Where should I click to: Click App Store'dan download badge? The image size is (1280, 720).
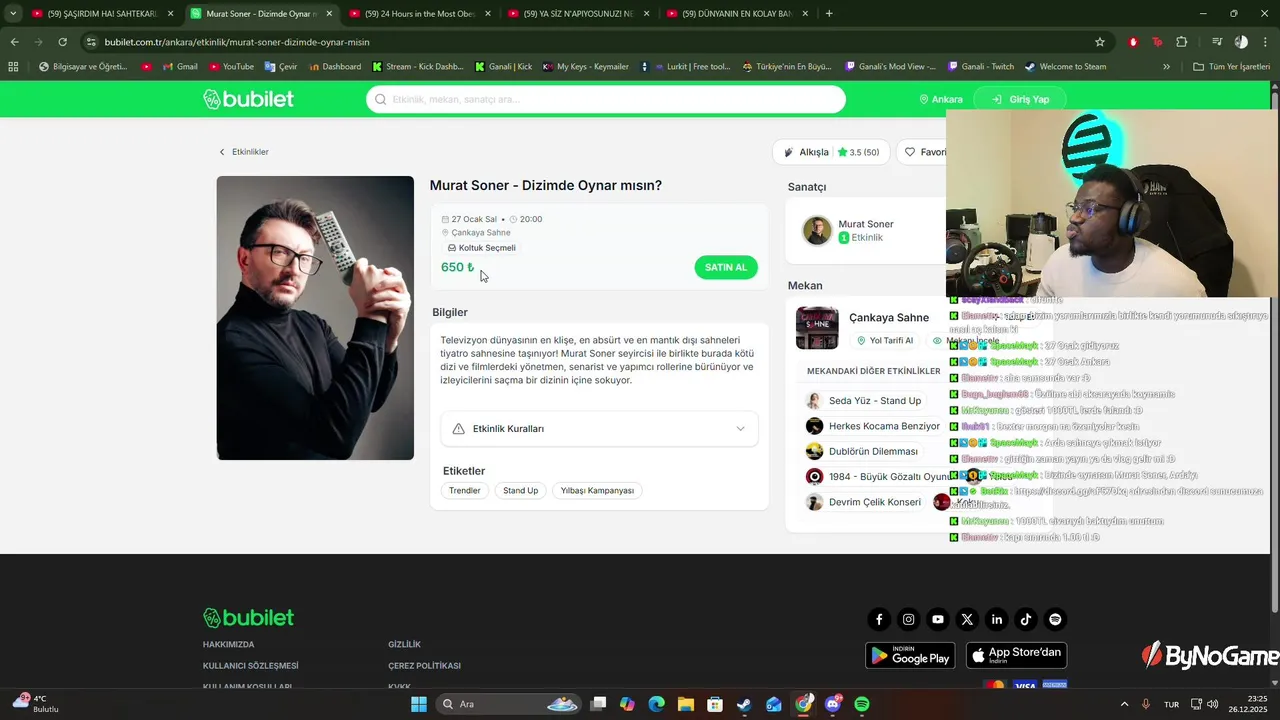pyautogui.click(x=1016, y=655)
